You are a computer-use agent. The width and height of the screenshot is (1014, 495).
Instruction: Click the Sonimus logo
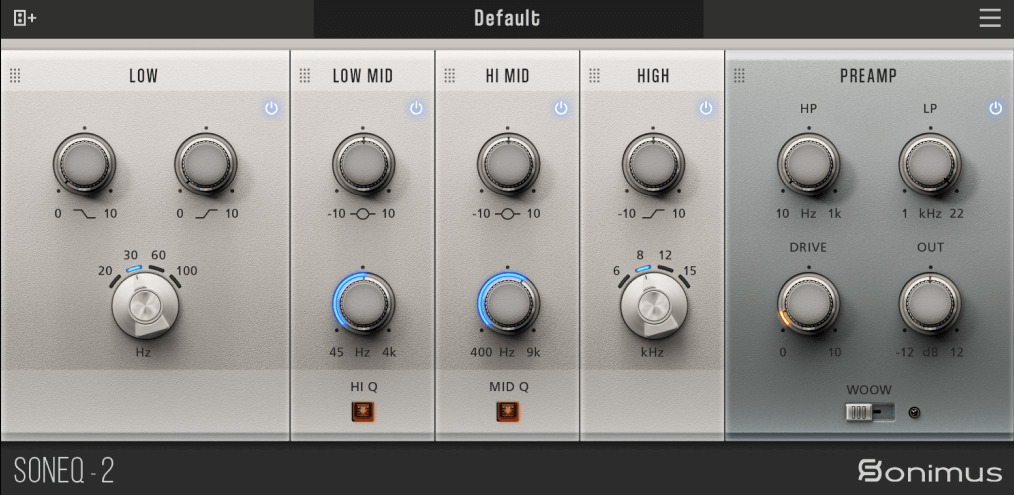[929, 470]
